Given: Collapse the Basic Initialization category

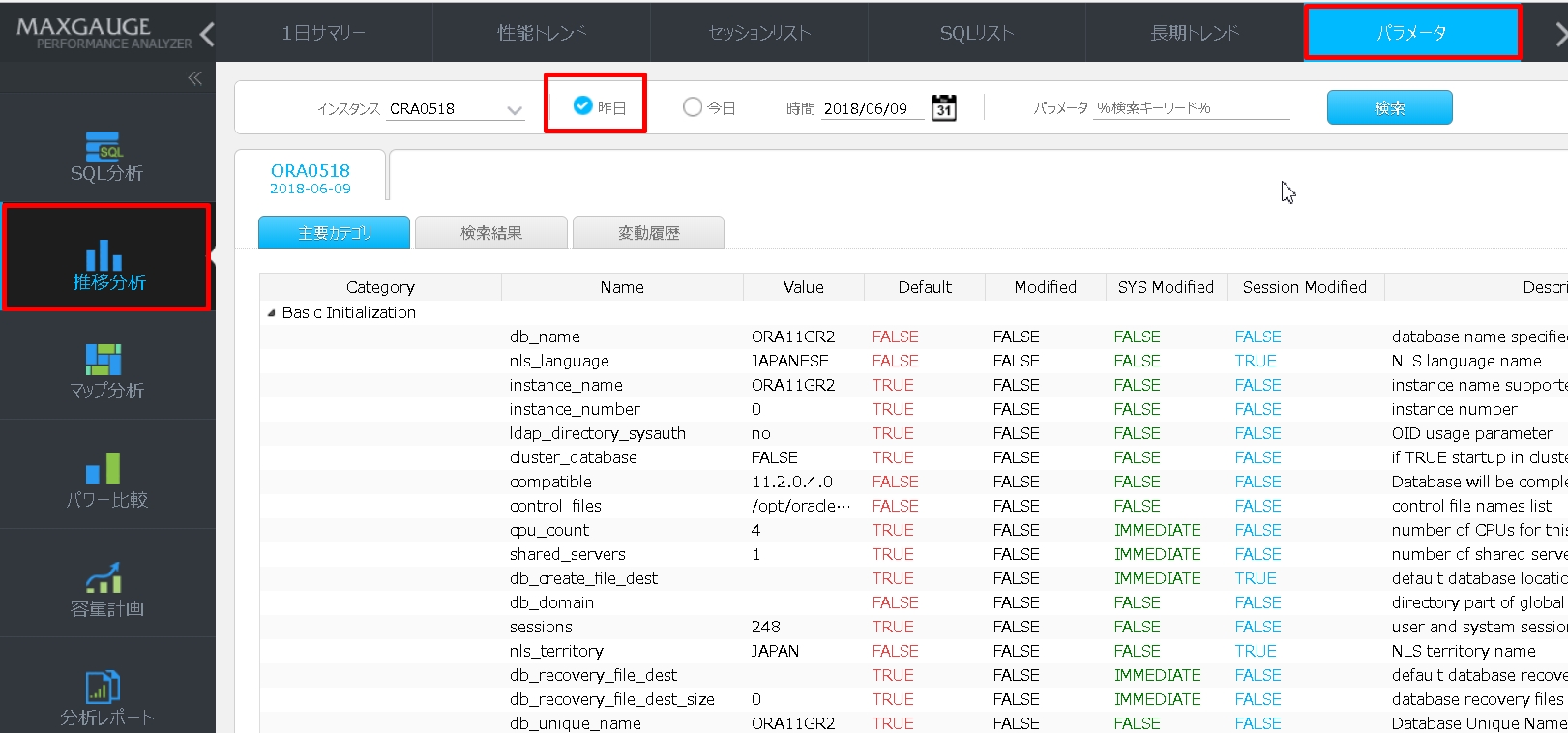Looking at the screenshot, I should pyautogui.click(x=271, y=313).
